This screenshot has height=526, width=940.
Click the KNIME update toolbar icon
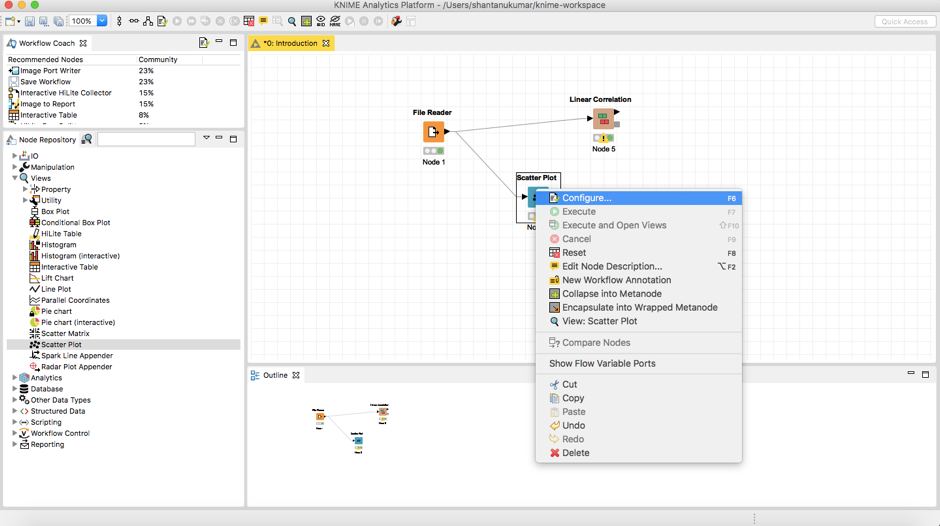(396, 21)
